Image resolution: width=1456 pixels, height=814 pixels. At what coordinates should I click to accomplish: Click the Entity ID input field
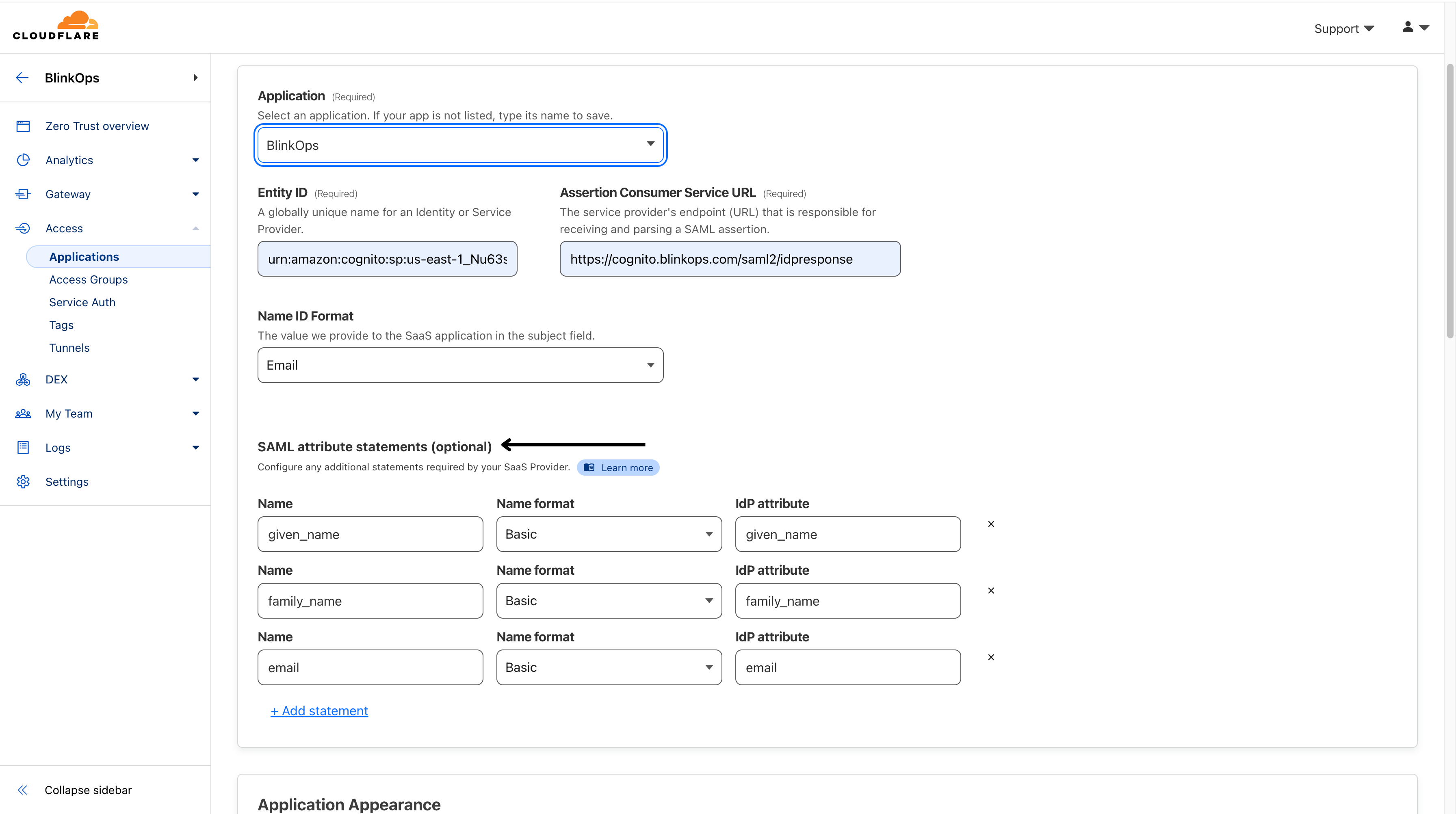[x=387, y=259]
